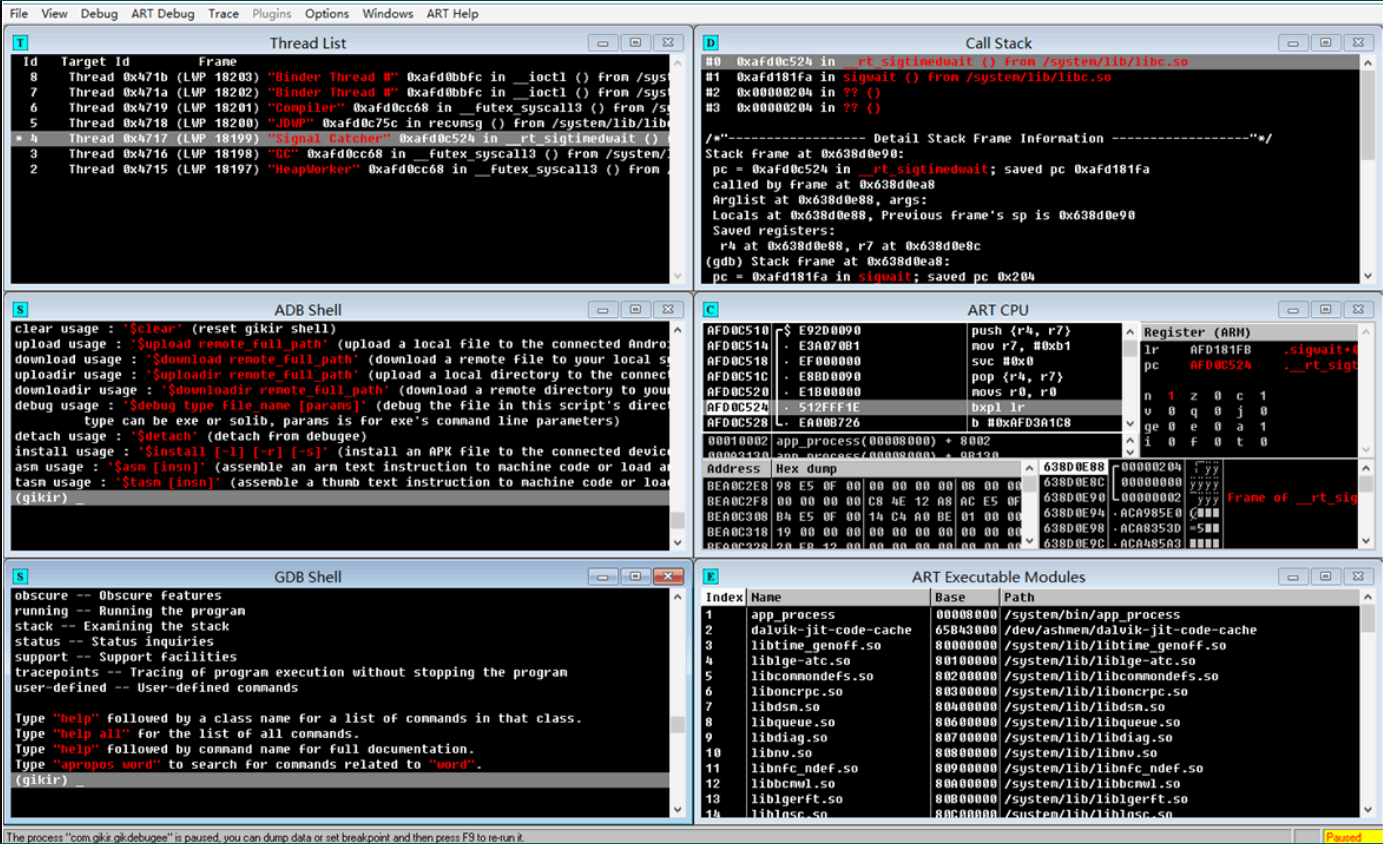The image size is (1383, 844).
Task: Click the Call Stack panel D icon
Action: (x=711, y=43)
